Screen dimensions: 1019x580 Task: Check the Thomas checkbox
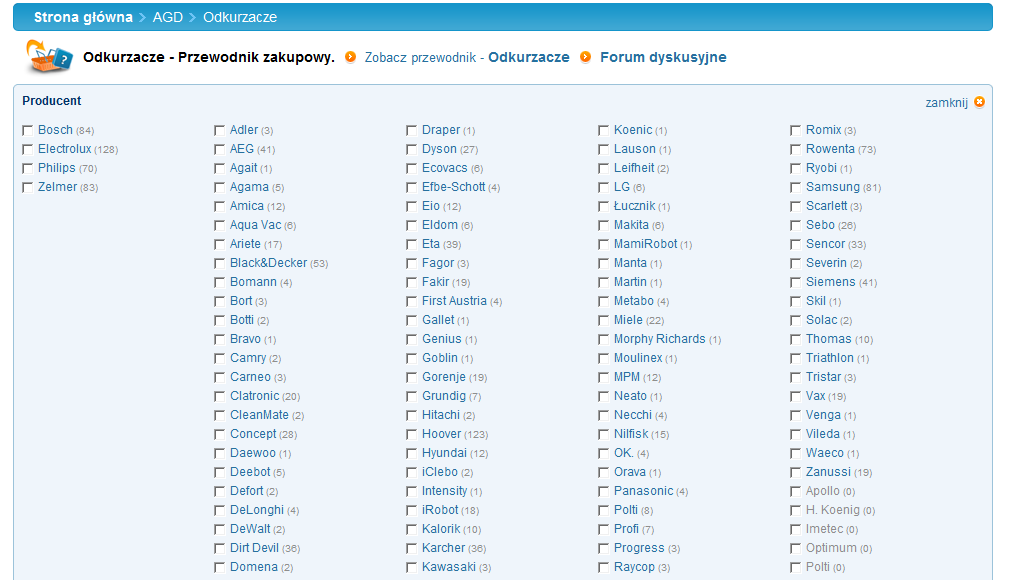coord(795,339)
